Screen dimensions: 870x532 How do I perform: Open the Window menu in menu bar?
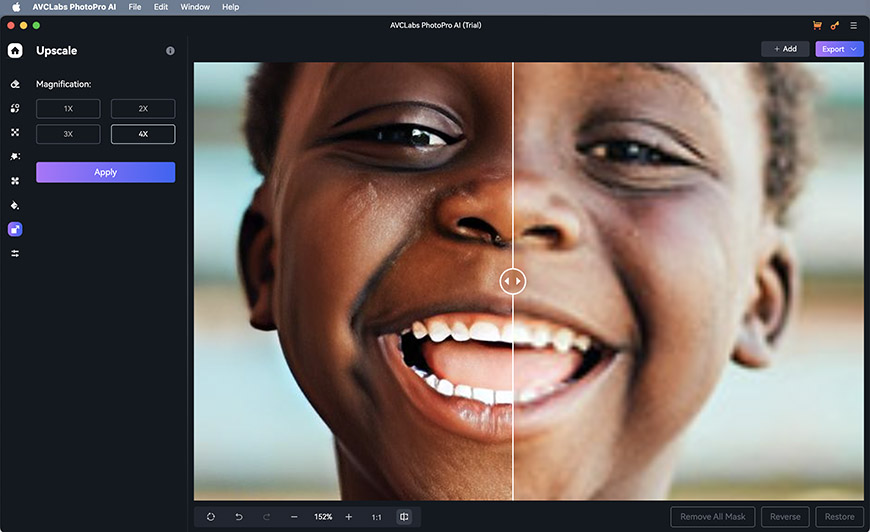tap(195, 7)
